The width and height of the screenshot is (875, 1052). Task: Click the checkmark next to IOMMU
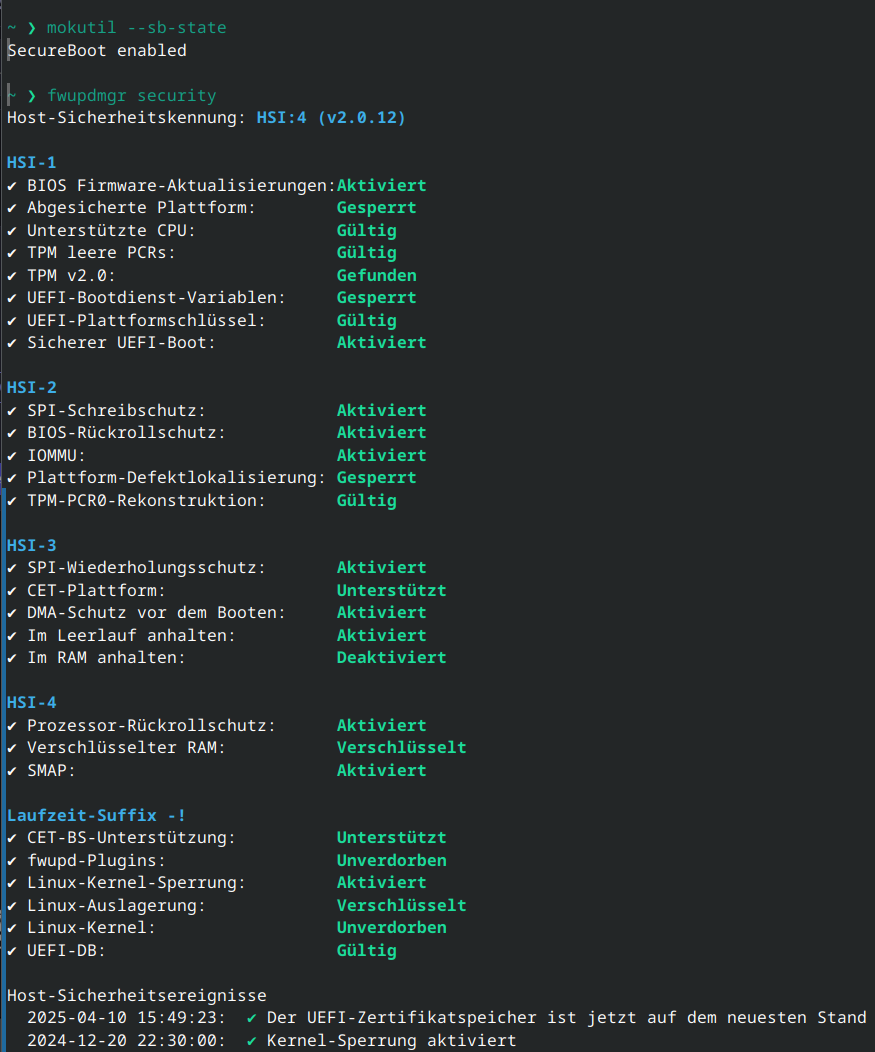click(x=12, y=456)
